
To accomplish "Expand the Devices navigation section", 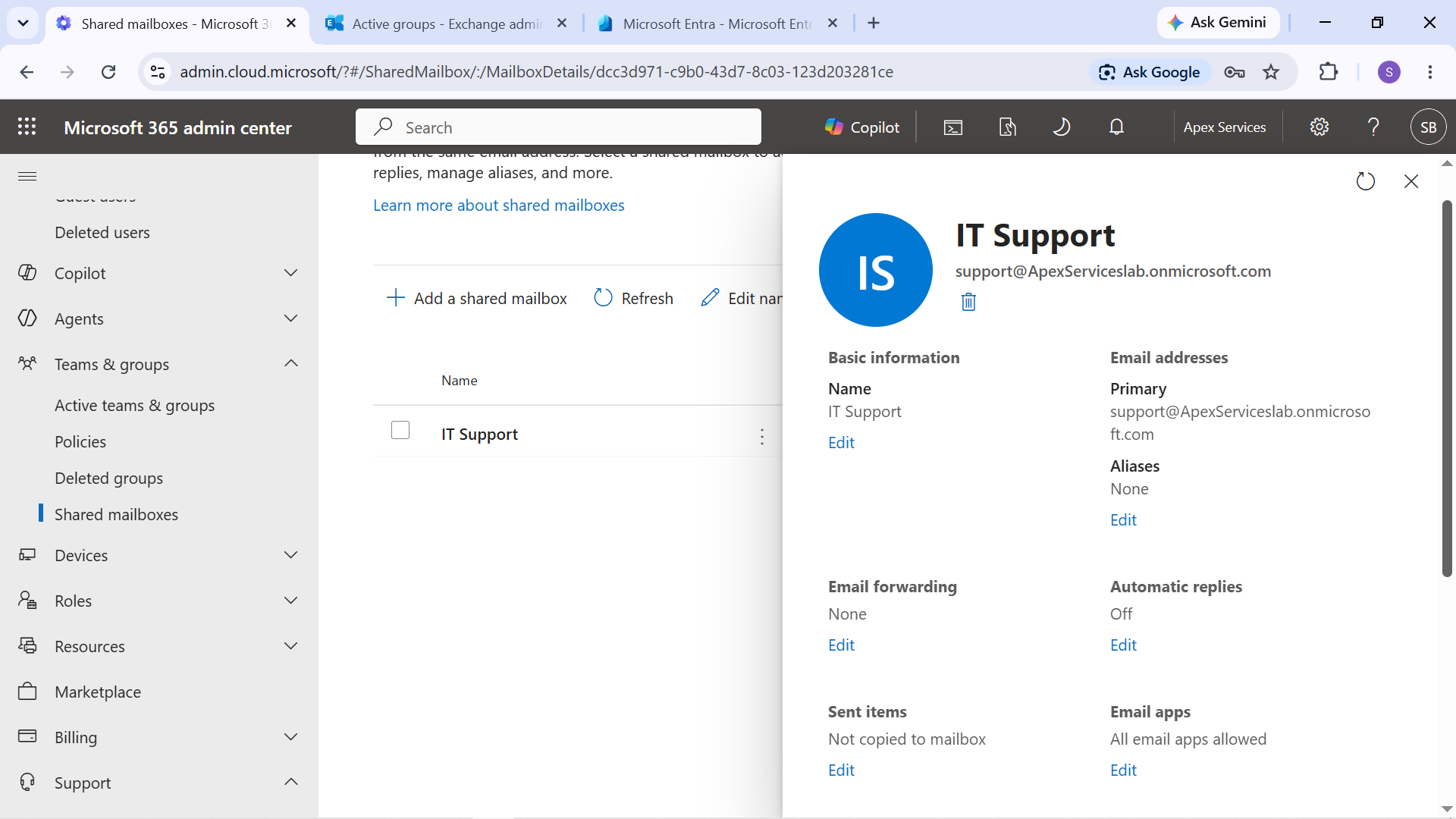I will (290, 555).
